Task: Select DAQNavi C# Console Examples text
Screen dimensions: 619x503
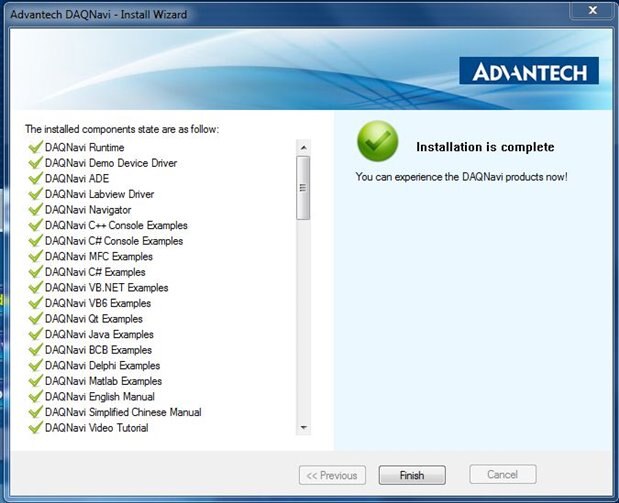Action: click(114, 241)
